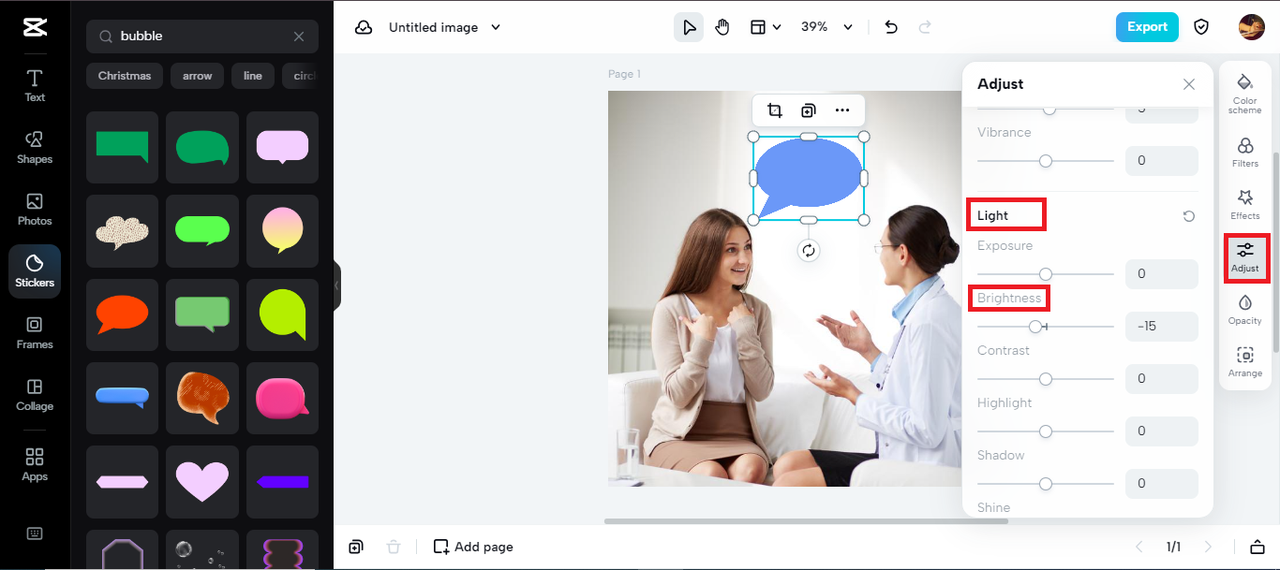Undo the last action

tap(891, 27)
